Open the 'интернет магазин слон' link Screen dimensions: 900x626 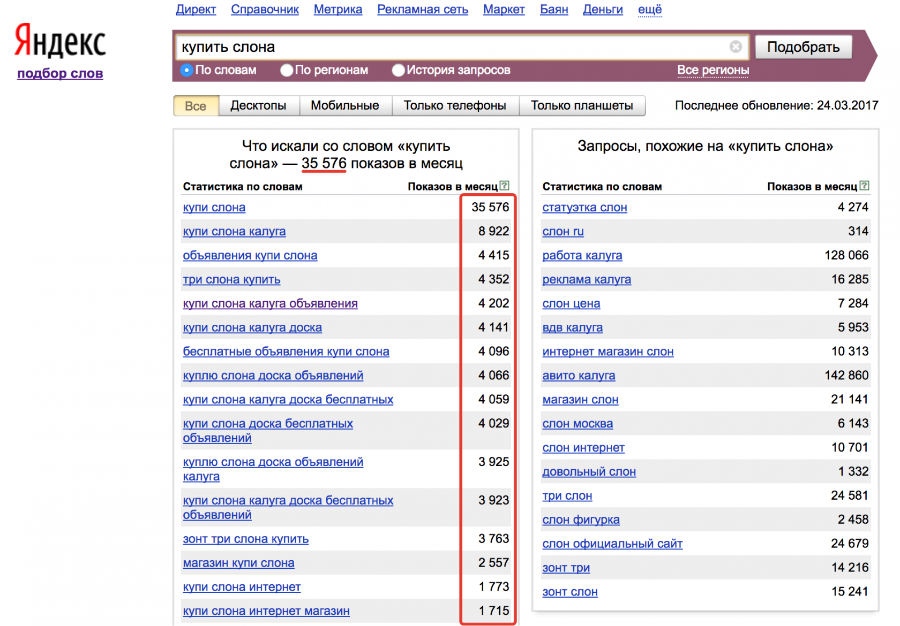(608, 352)
